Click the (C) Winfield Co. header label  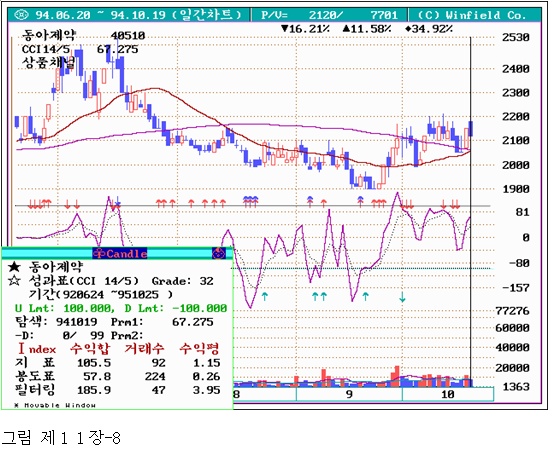[472, 15]
